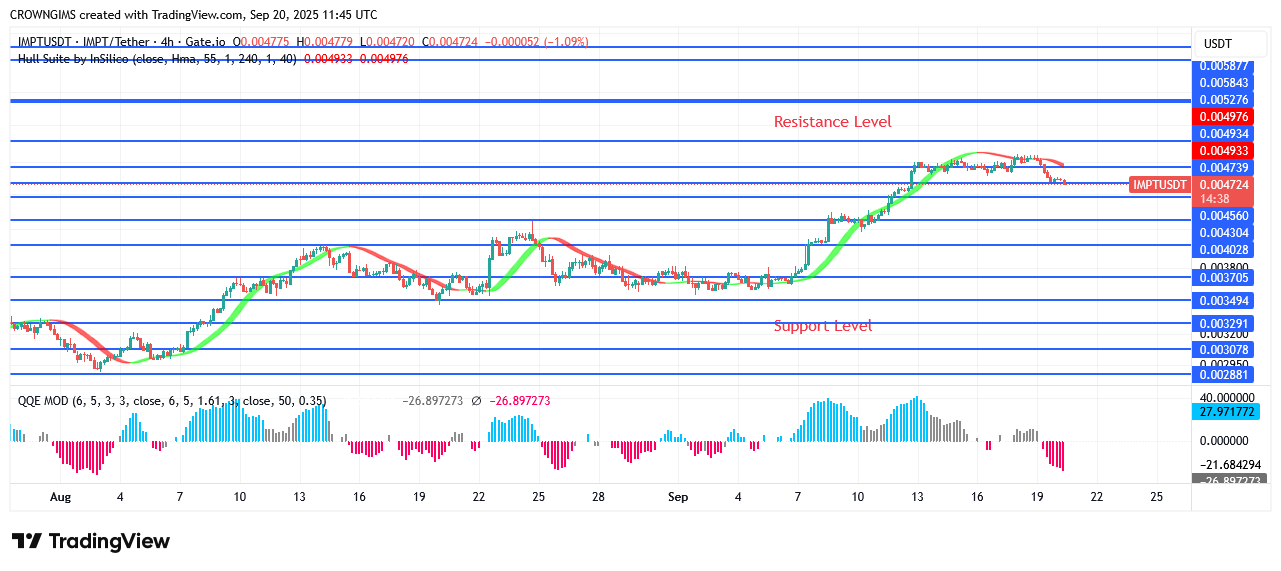The height and width of the screenshot is (571, 1281).
Task: Click the 0.003705 price level label
Action: click(1223, 279)
